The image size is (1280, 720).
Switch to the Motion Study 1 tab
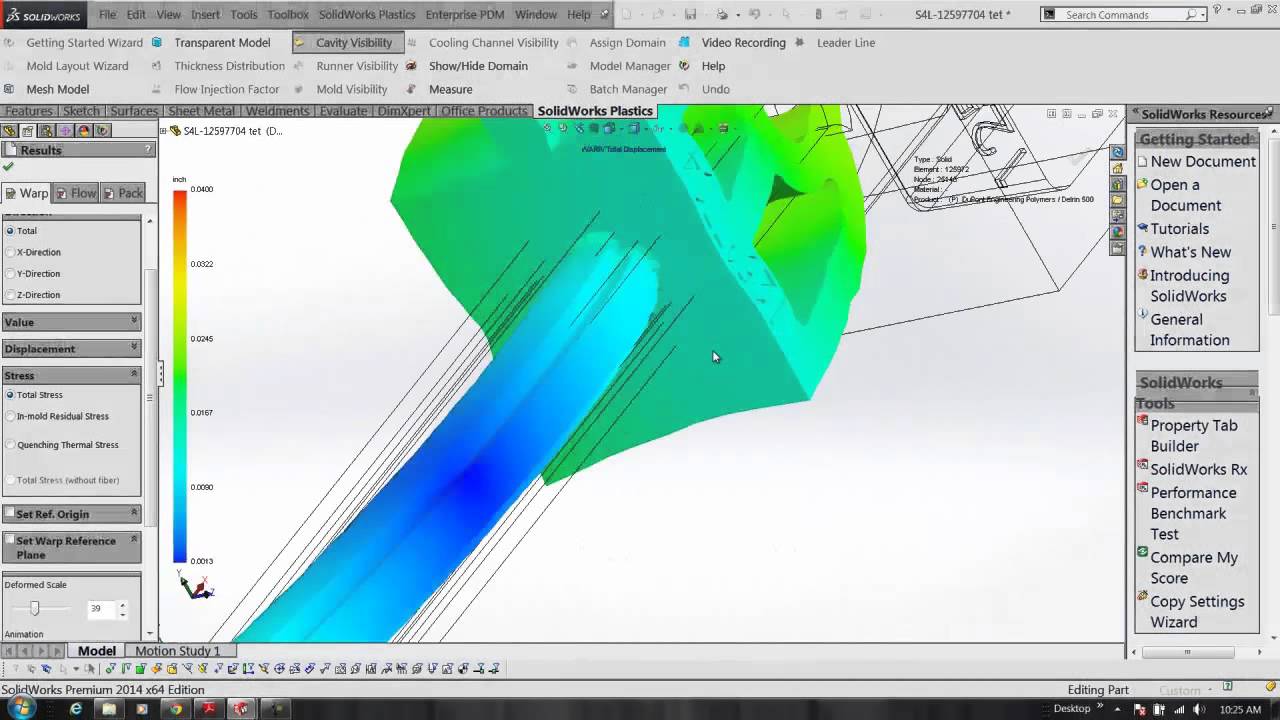pyautogui.click(x=177, y=651)
